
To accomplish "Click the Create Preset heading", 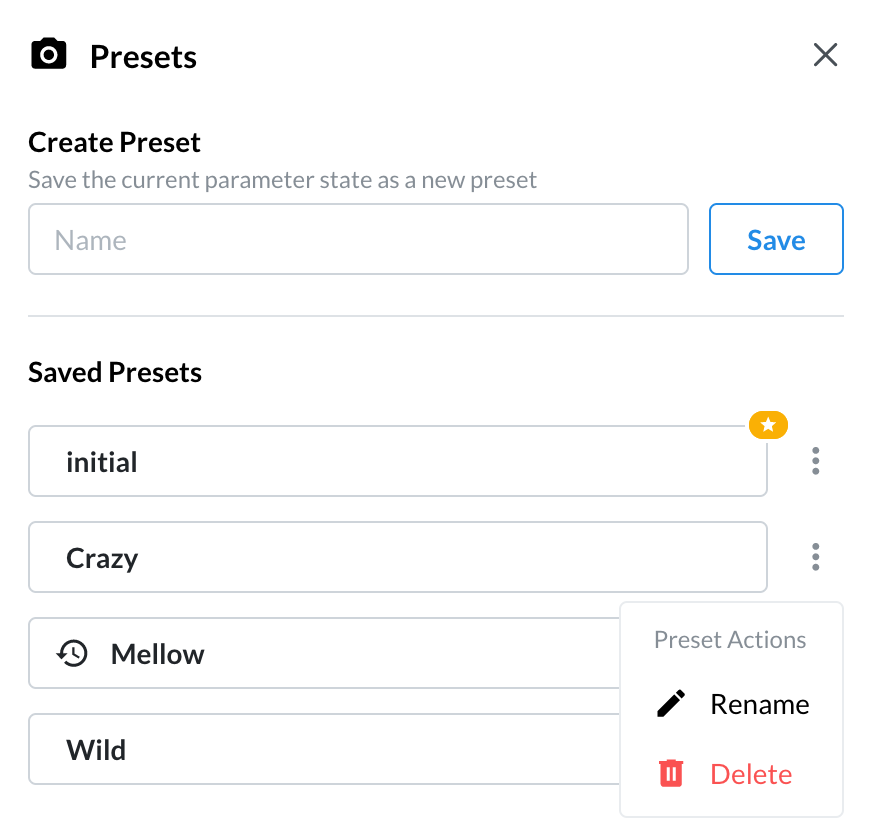I will [x=115, y=143].
